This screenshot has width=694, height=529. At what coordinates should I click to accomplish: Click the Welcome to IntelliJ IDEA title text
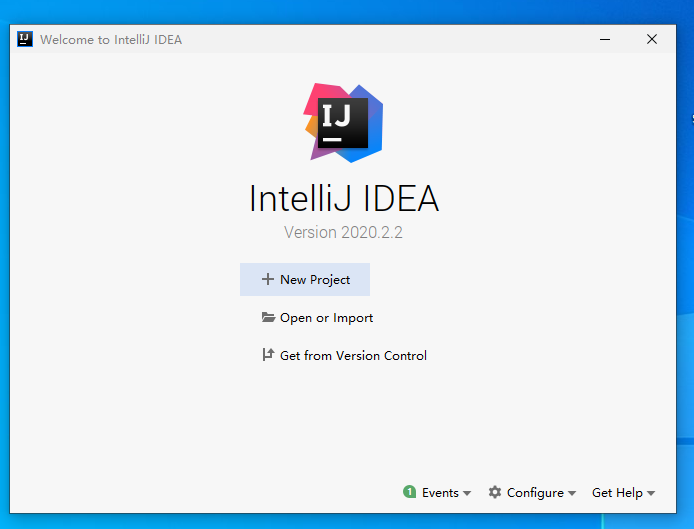[111, 40]
